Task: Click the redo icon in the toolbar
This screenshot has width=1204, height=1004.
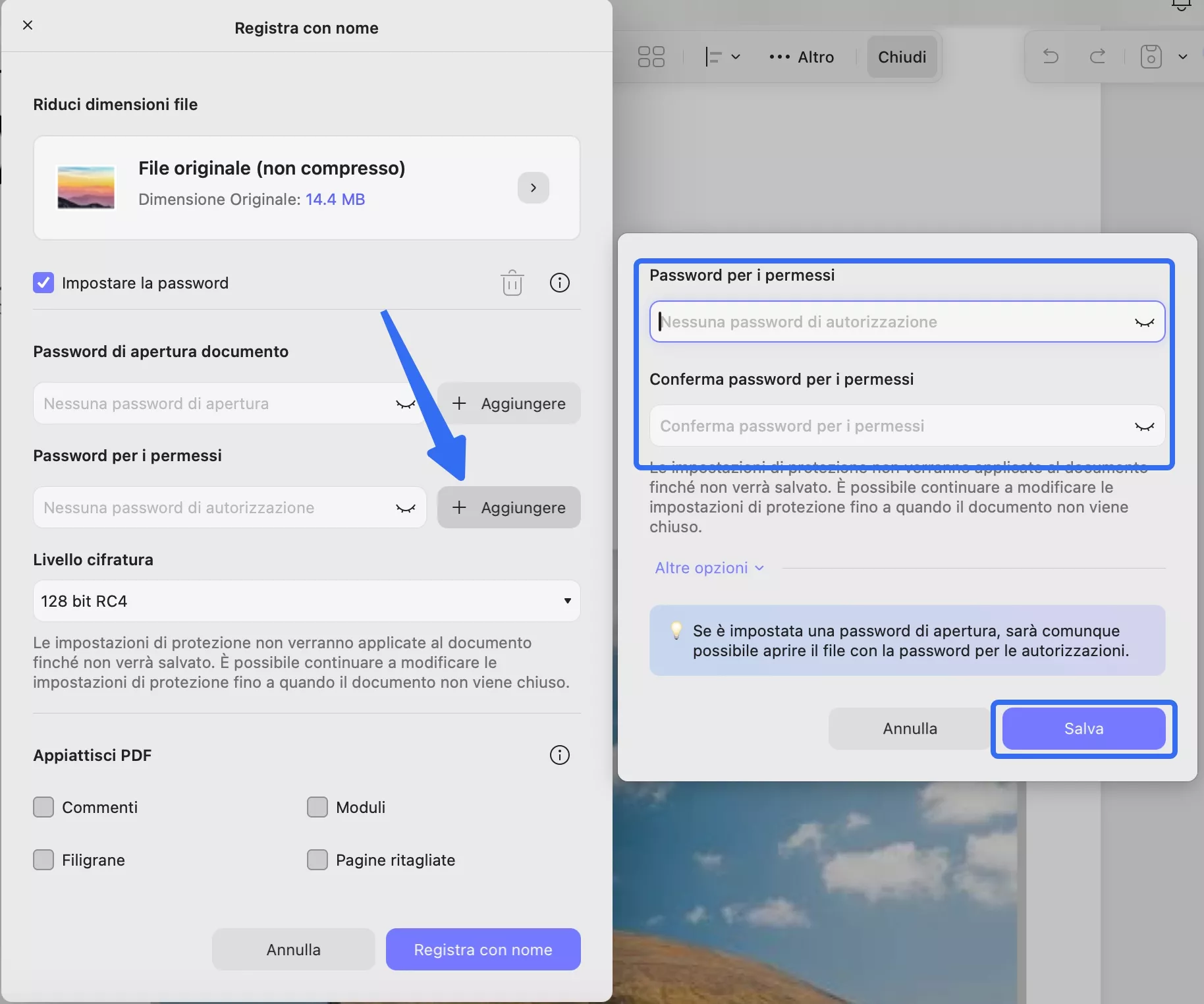Action: (x=1097, y=57)
